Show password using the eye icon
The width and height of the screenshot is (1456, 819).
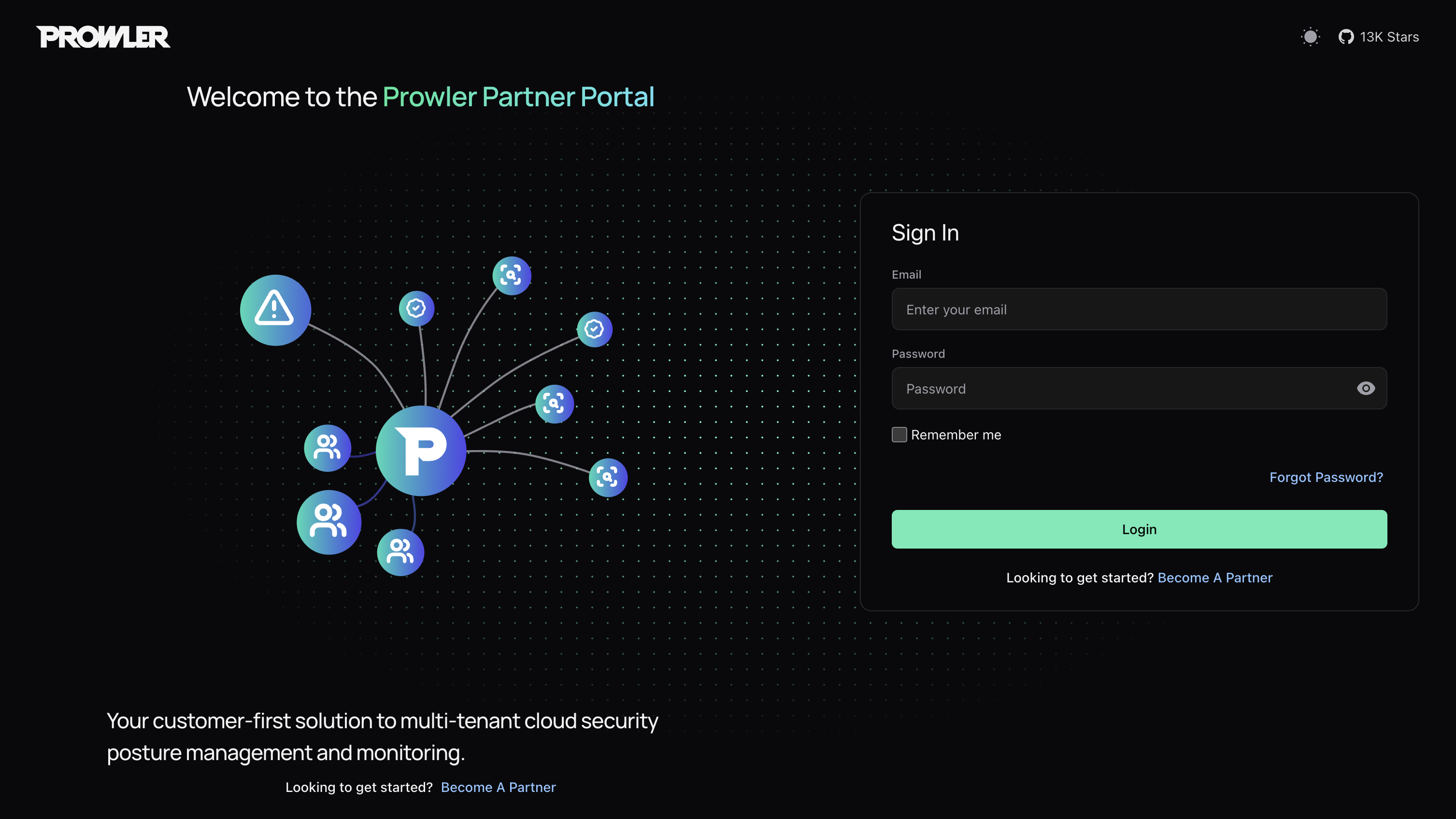point(1366,389)
